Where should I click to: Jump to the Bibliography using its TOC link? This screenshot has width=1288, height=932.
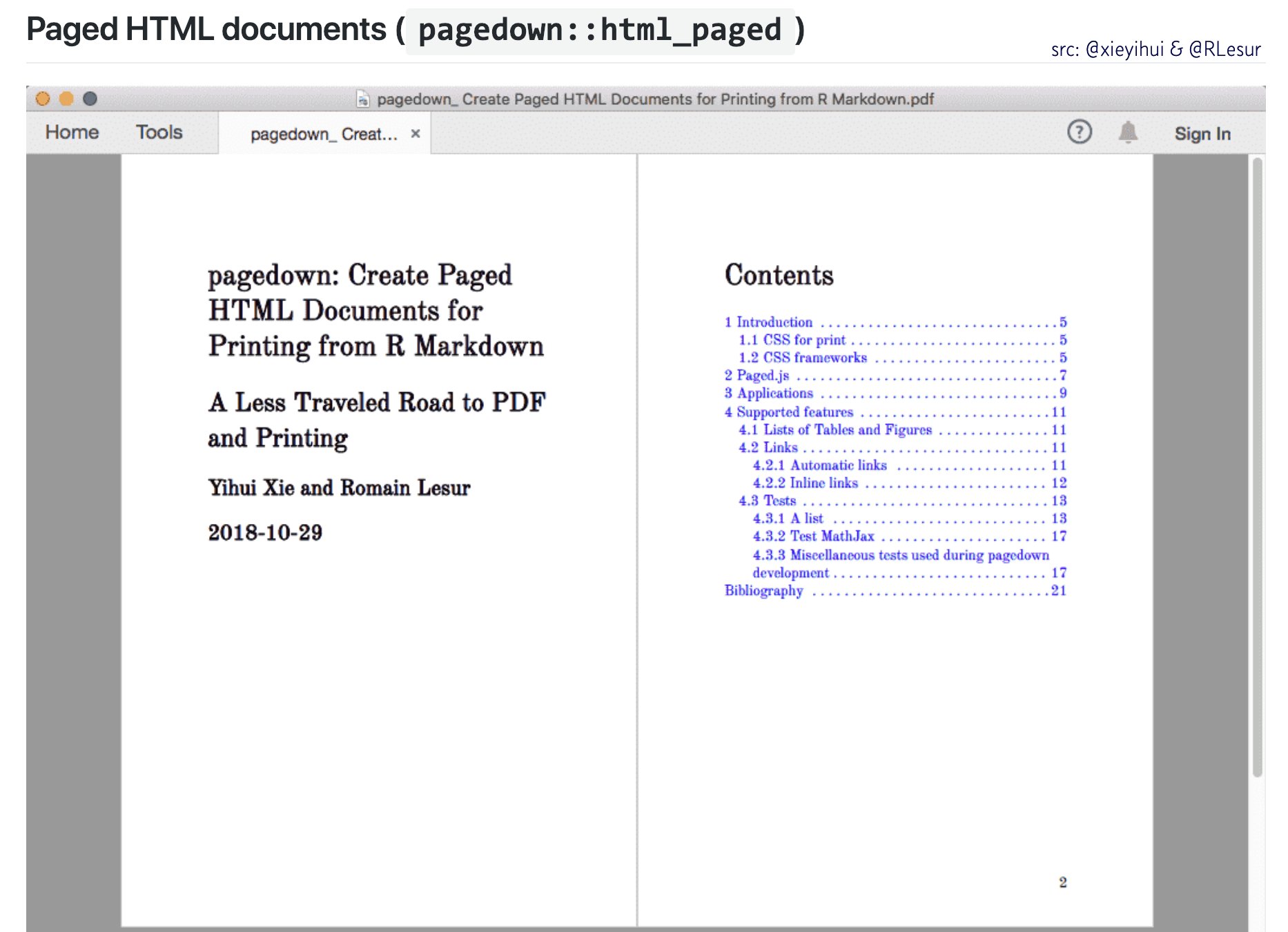(x=763, y=591)
